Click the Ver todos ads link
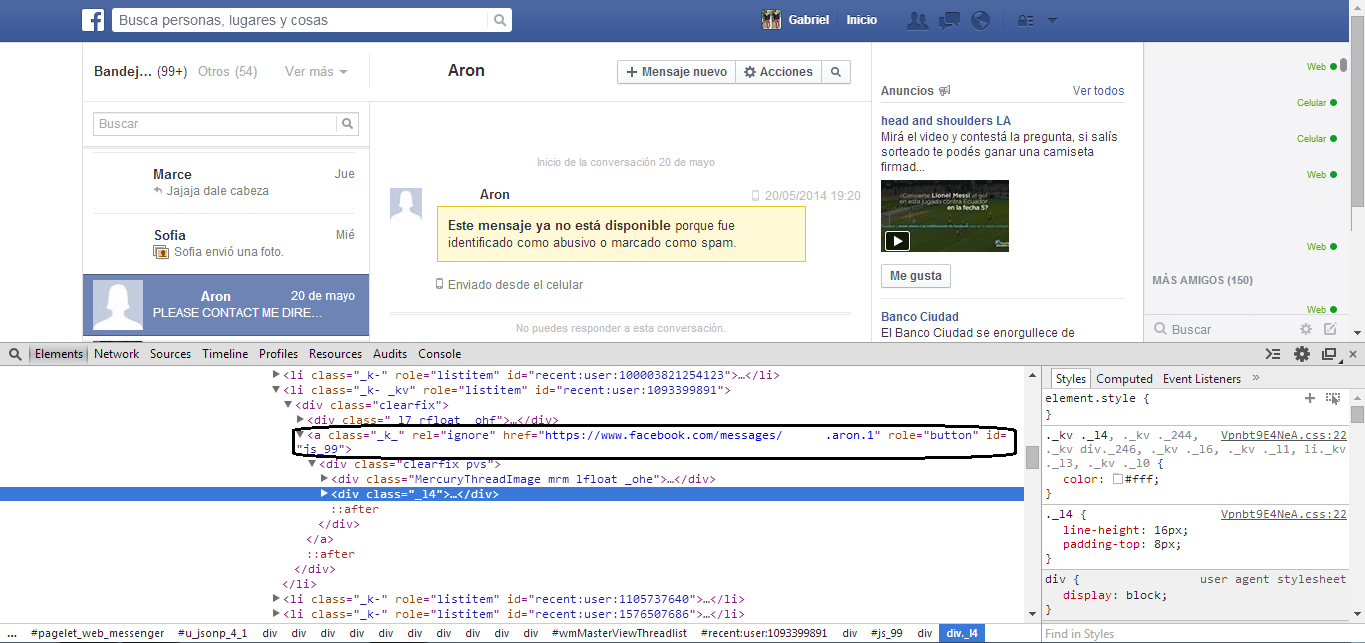Screen dimensions: 1365x643 [1098, 91]
